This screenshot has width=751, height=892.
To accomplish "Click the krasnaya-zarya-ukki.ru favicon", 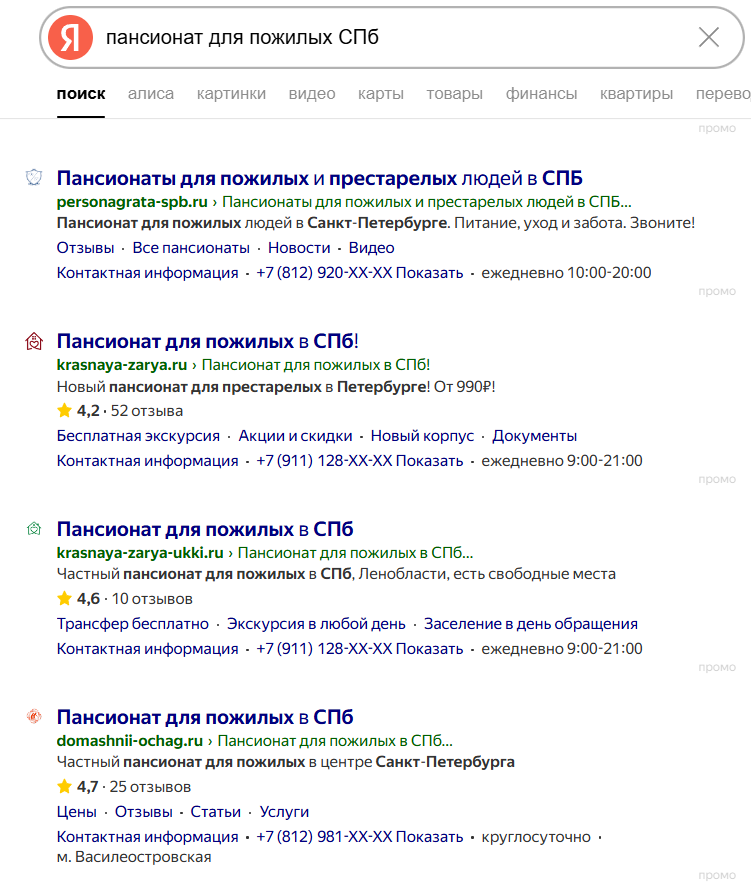I will [34, 529].
